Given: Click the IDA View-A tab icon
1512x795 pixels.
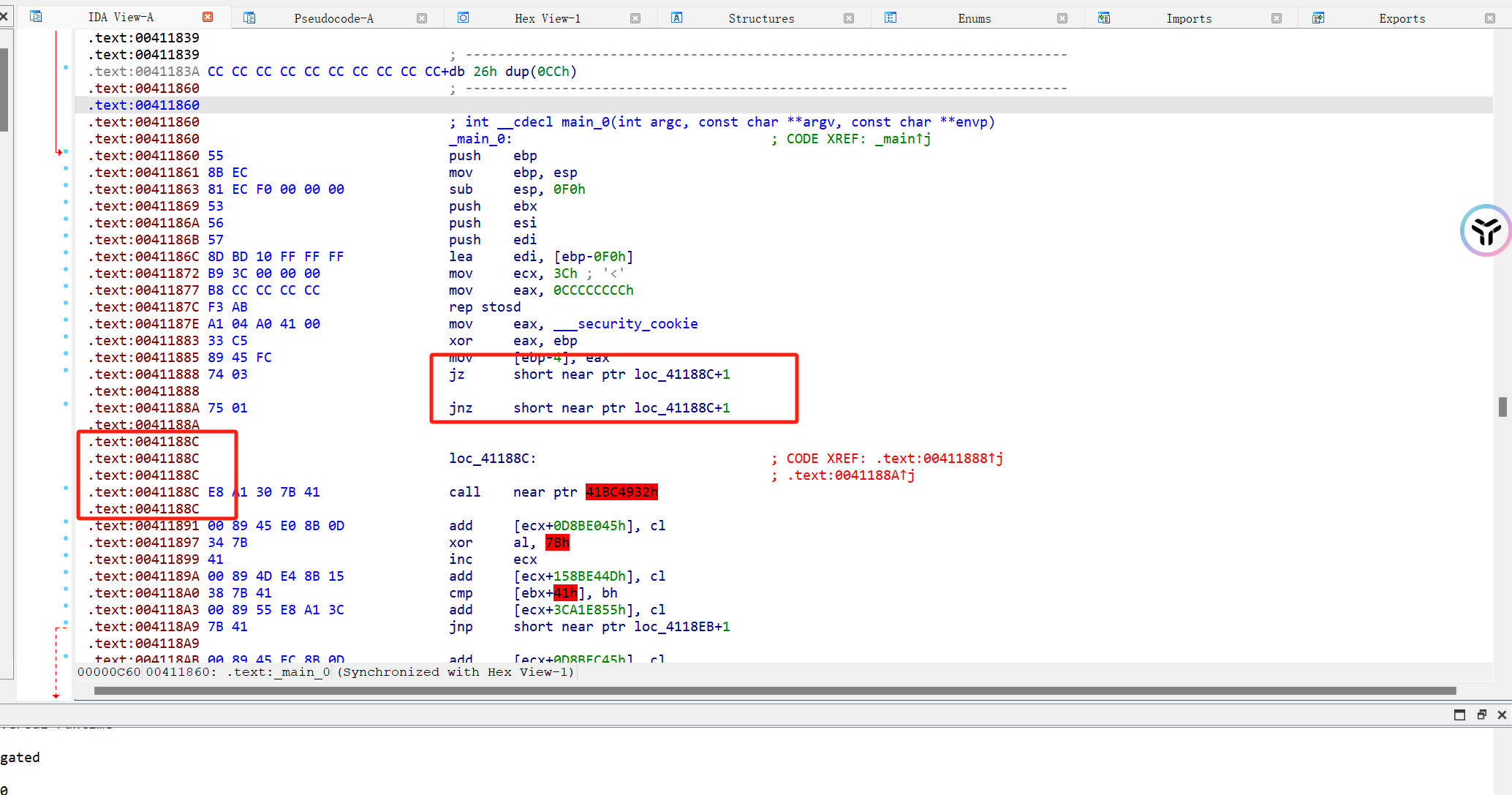Looking at the screenshot, I should coord(36,16).
